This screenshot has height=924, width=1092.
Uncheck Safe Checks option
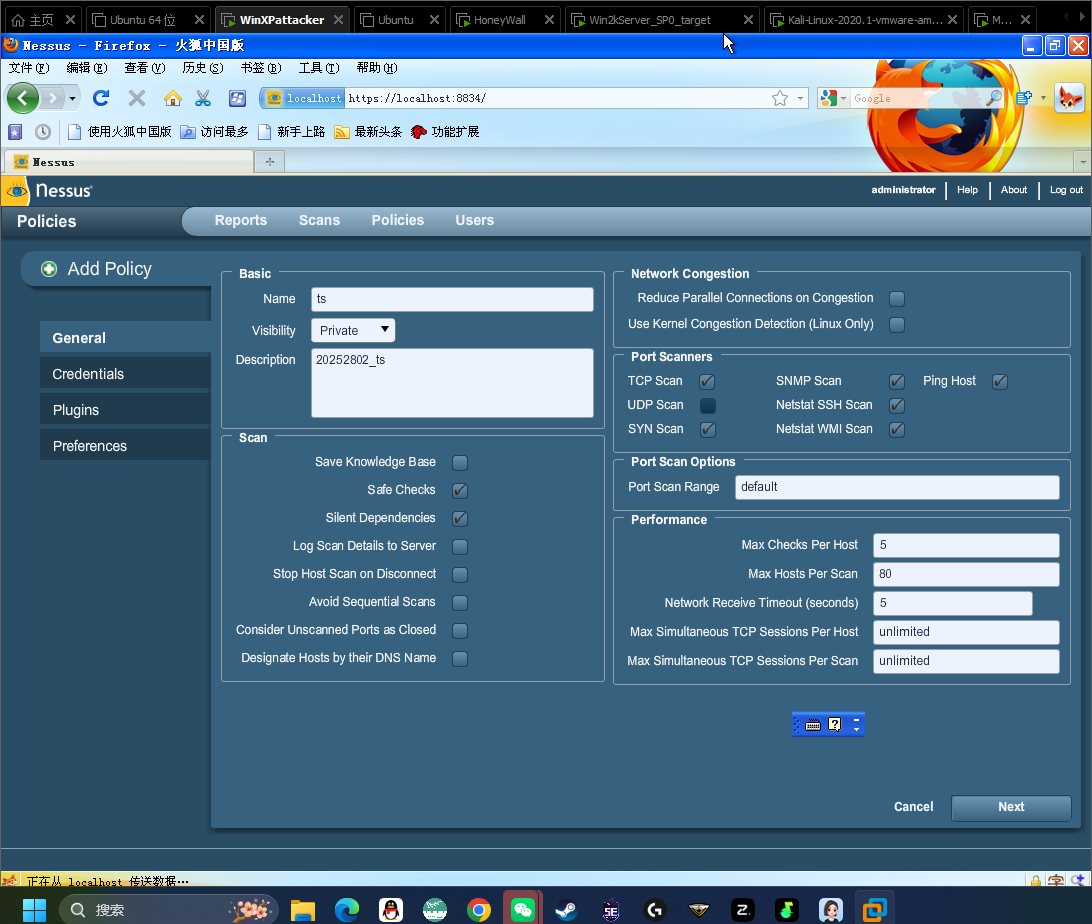tap(460, 490)
